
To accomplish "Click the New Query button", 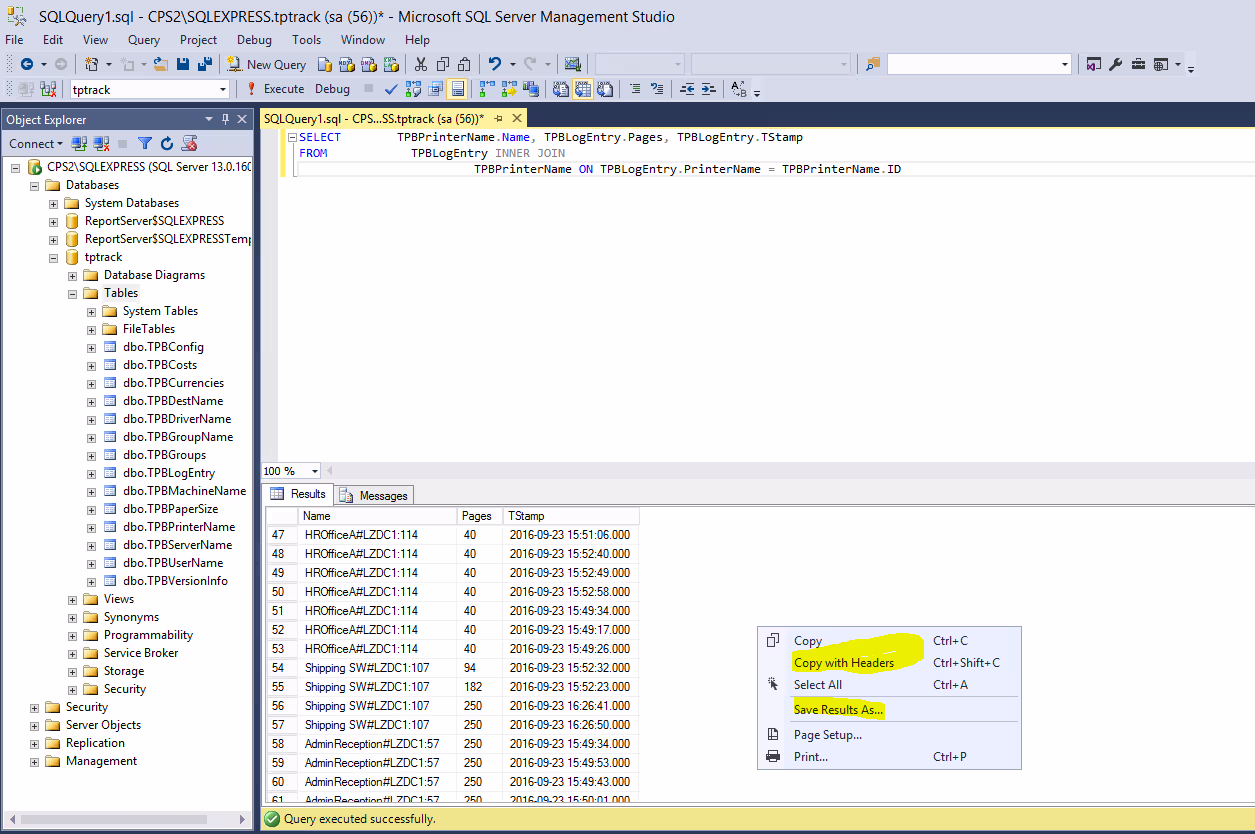I will (266, 64).
